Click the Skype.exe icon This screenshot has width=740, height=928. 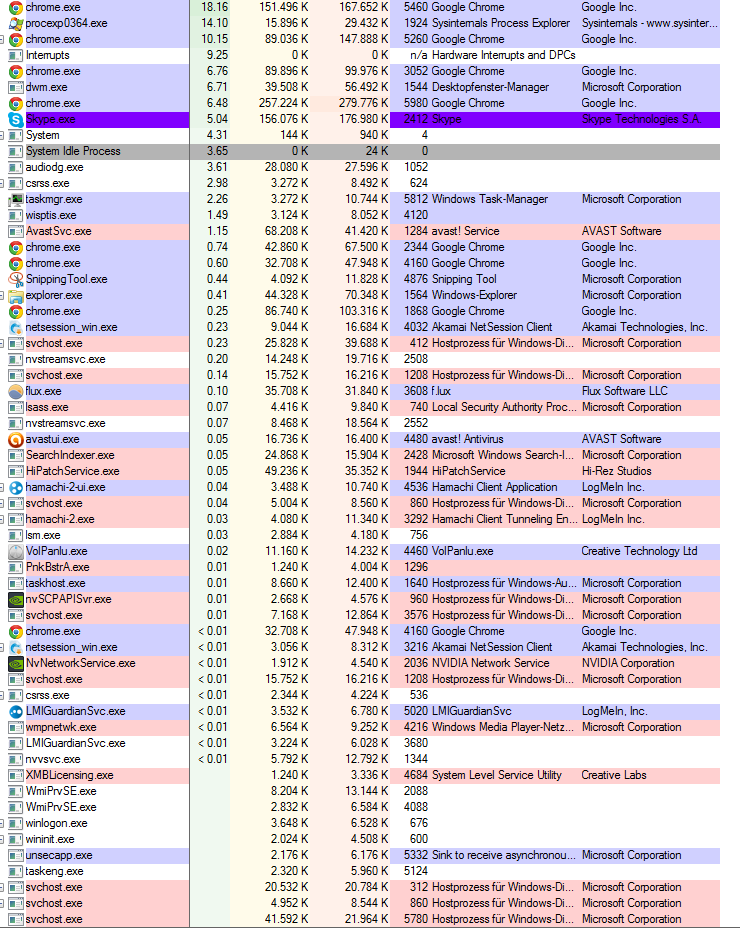click(16, 119)
